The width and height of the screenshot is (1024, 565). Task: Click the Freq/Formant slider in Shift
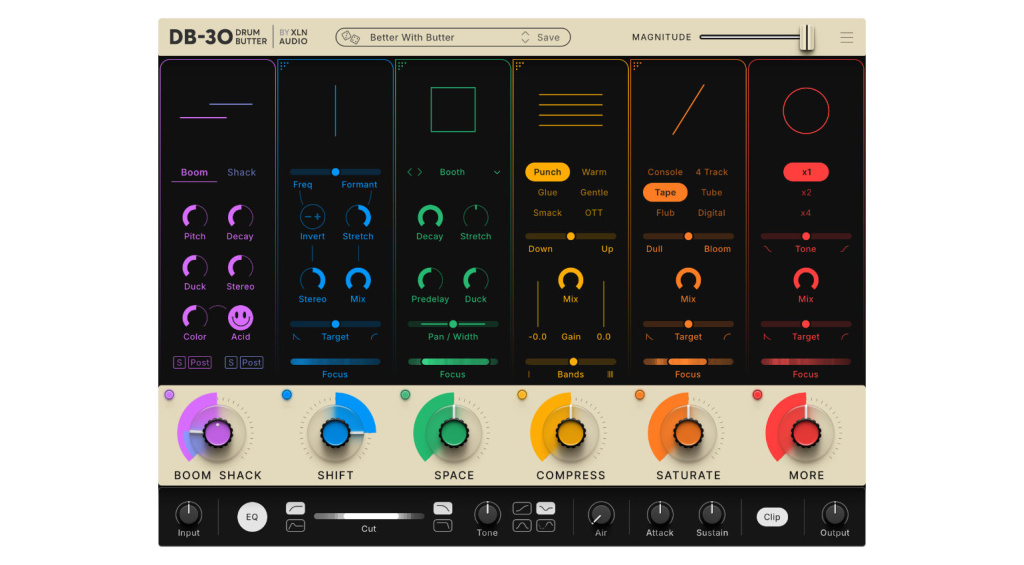click(335, 172)
